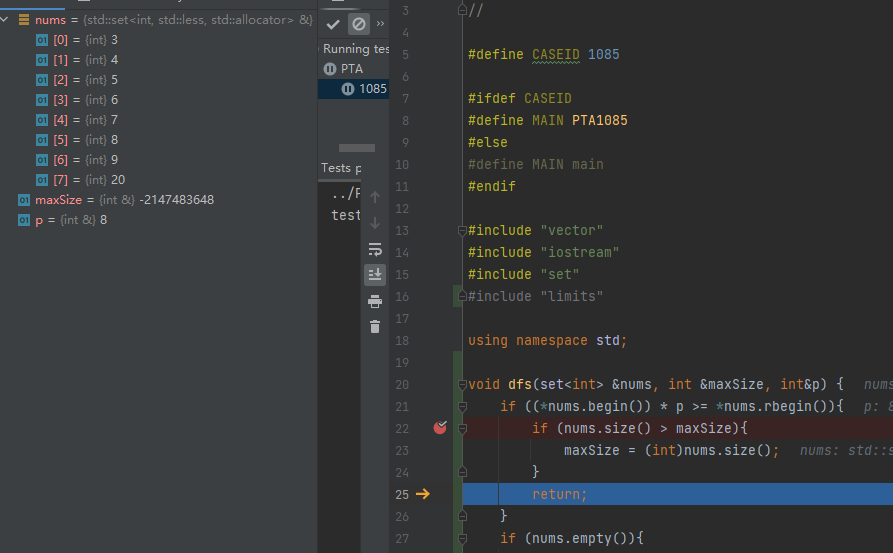
Task: Toggle show passed tests checkmark
Action: (333, 24)
